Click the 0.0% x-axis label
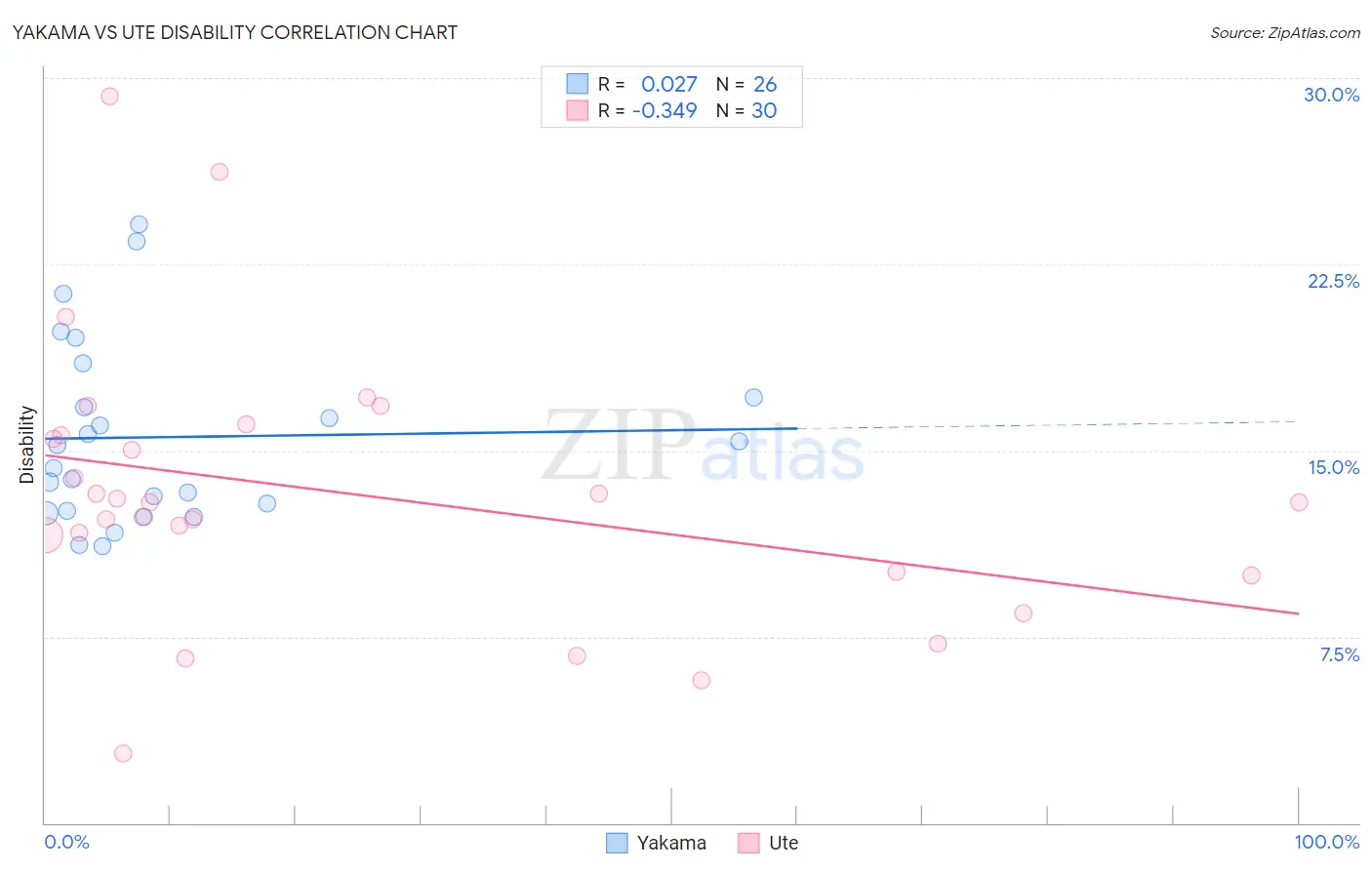The image size is (1372, 870). click(66, 842)
